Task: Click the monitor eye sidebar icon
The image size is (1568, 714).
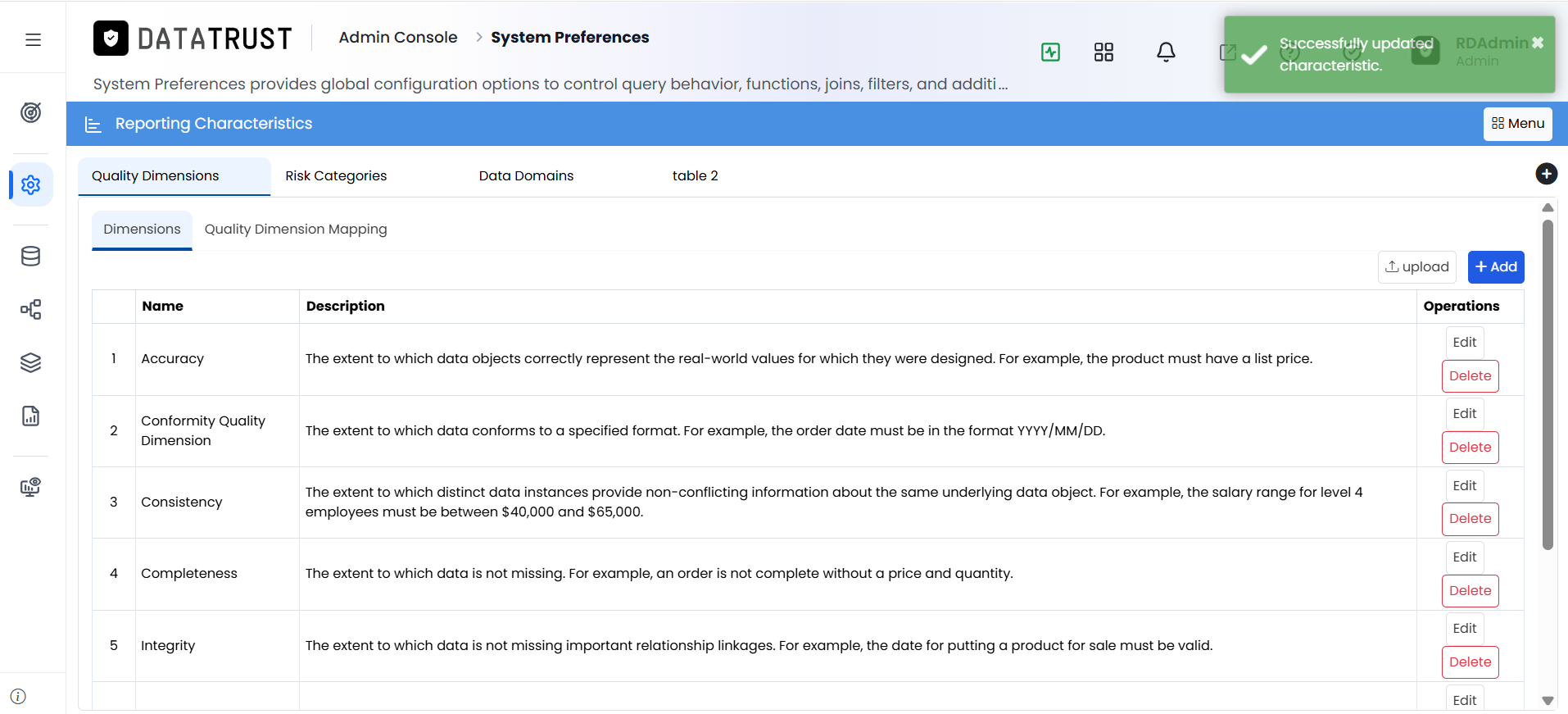Action: click(31, 487)
